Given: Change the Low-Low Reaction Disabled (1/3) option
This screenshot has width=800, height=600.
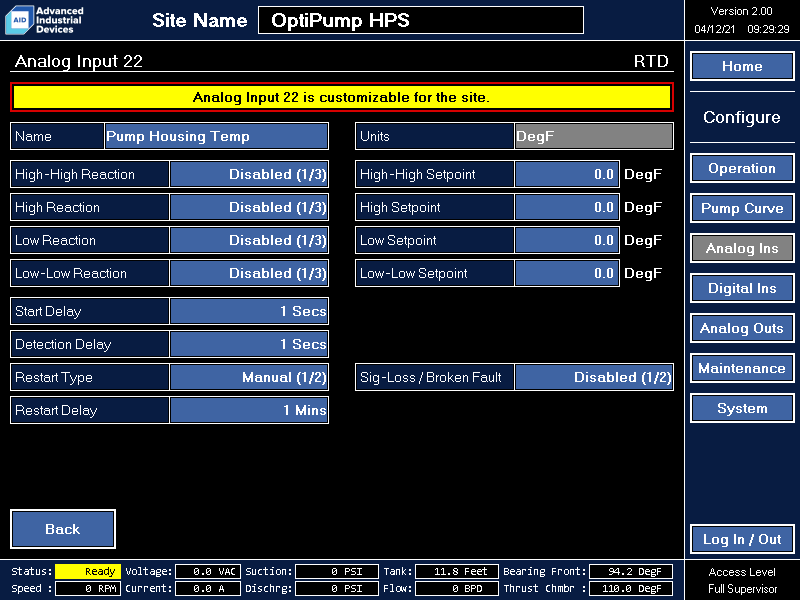Looking at the screenshot, I should 249,273.
